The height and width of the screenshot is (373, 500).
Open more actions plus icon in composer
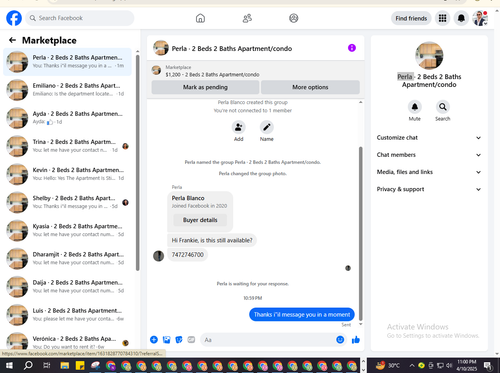click(154, 340)
